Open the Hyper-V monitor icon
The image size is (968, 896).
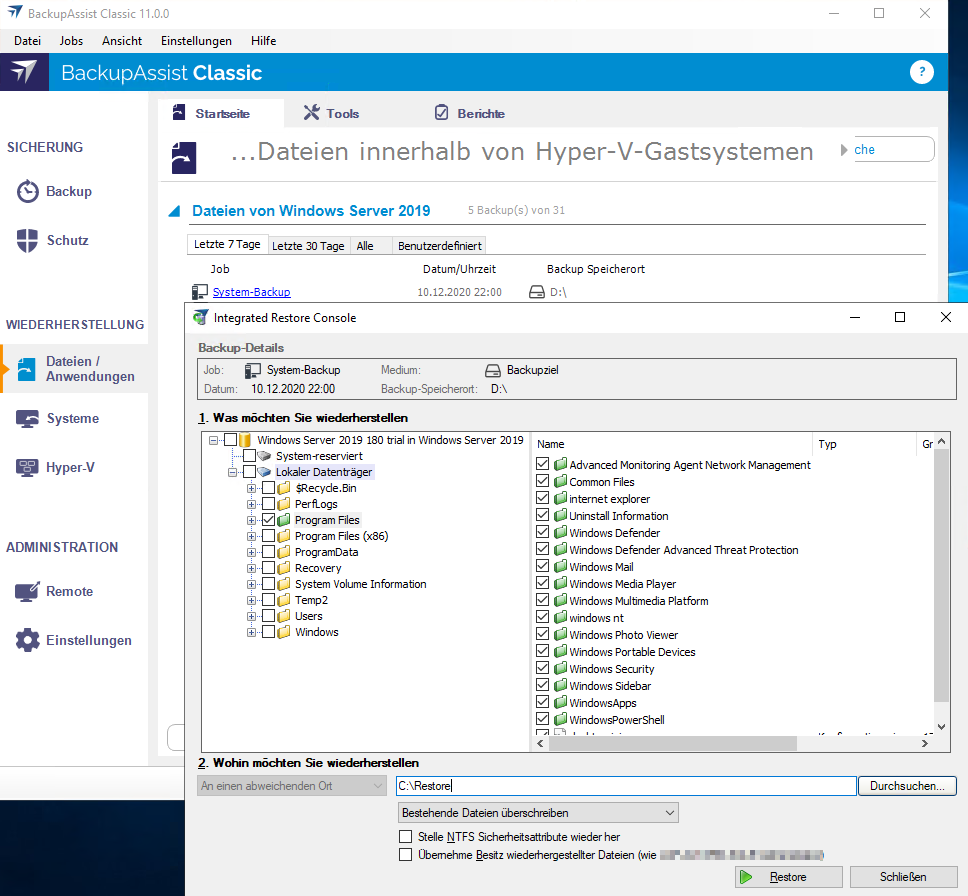coord(28,467)
